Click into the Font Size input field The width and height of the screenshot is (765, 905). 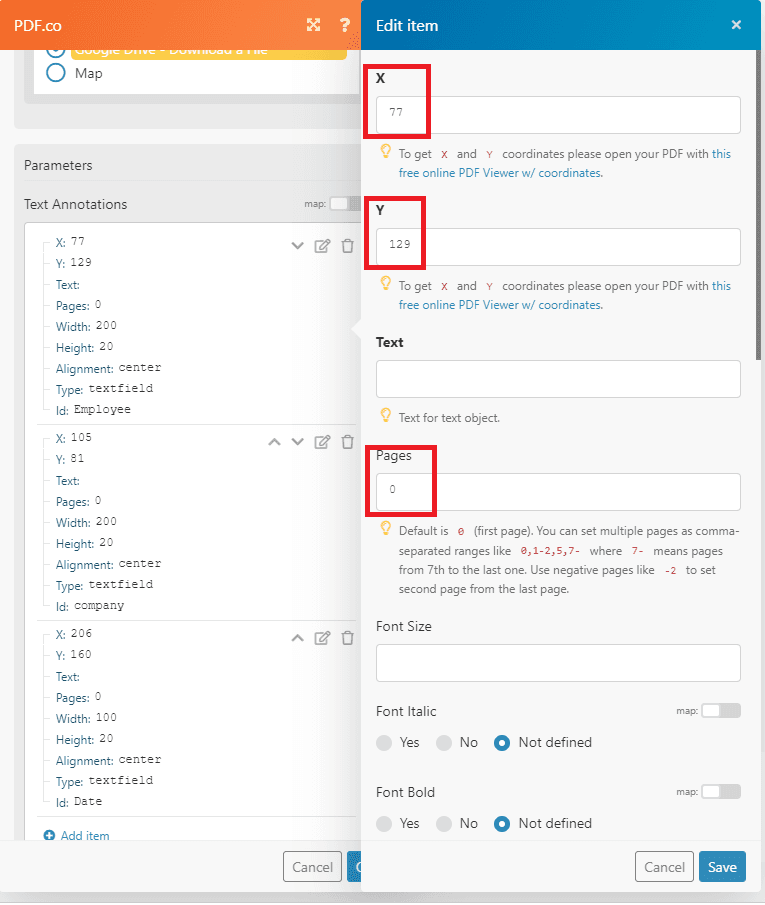click(558, 663)
